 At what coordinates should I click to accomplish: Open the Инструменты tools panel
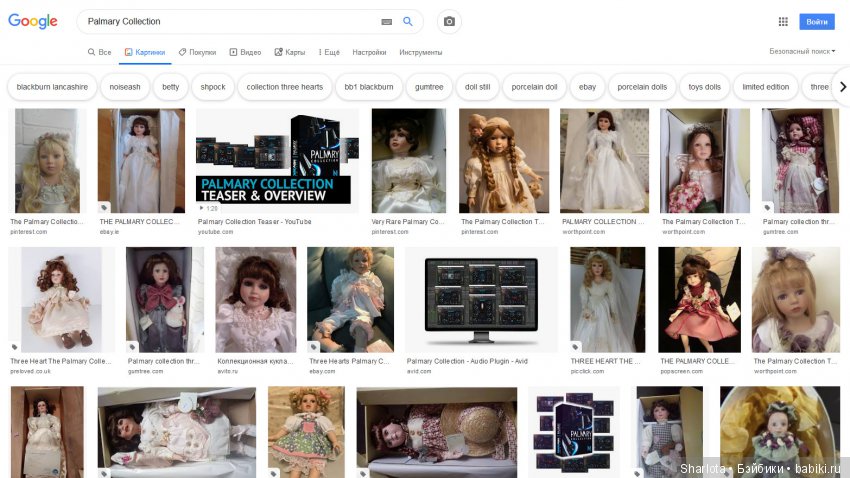tap(420, 52)
